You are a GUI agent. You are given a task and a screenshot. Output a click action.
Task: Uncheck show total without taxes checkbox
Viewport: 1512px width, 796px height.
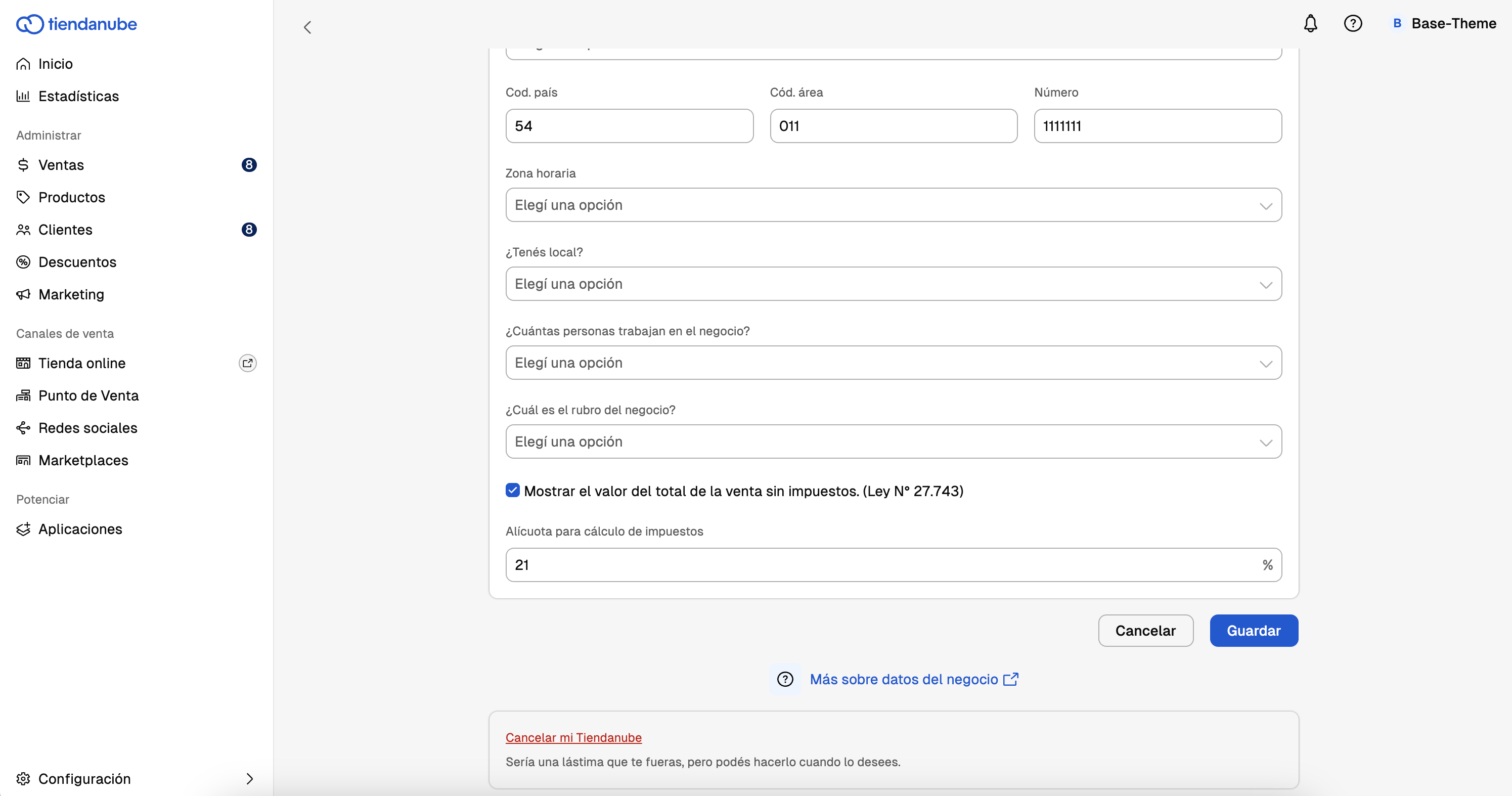(x=512, y=491)
